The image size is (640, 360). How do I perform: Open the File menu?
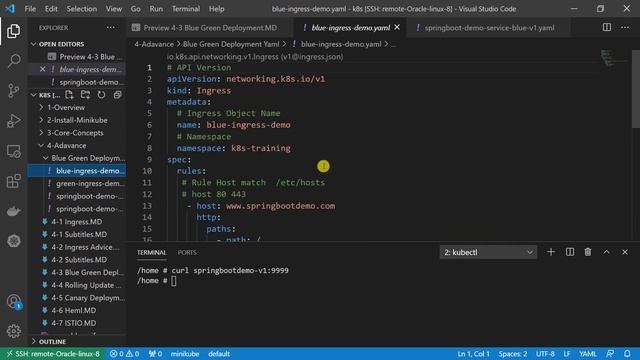(x=30, y=9)
